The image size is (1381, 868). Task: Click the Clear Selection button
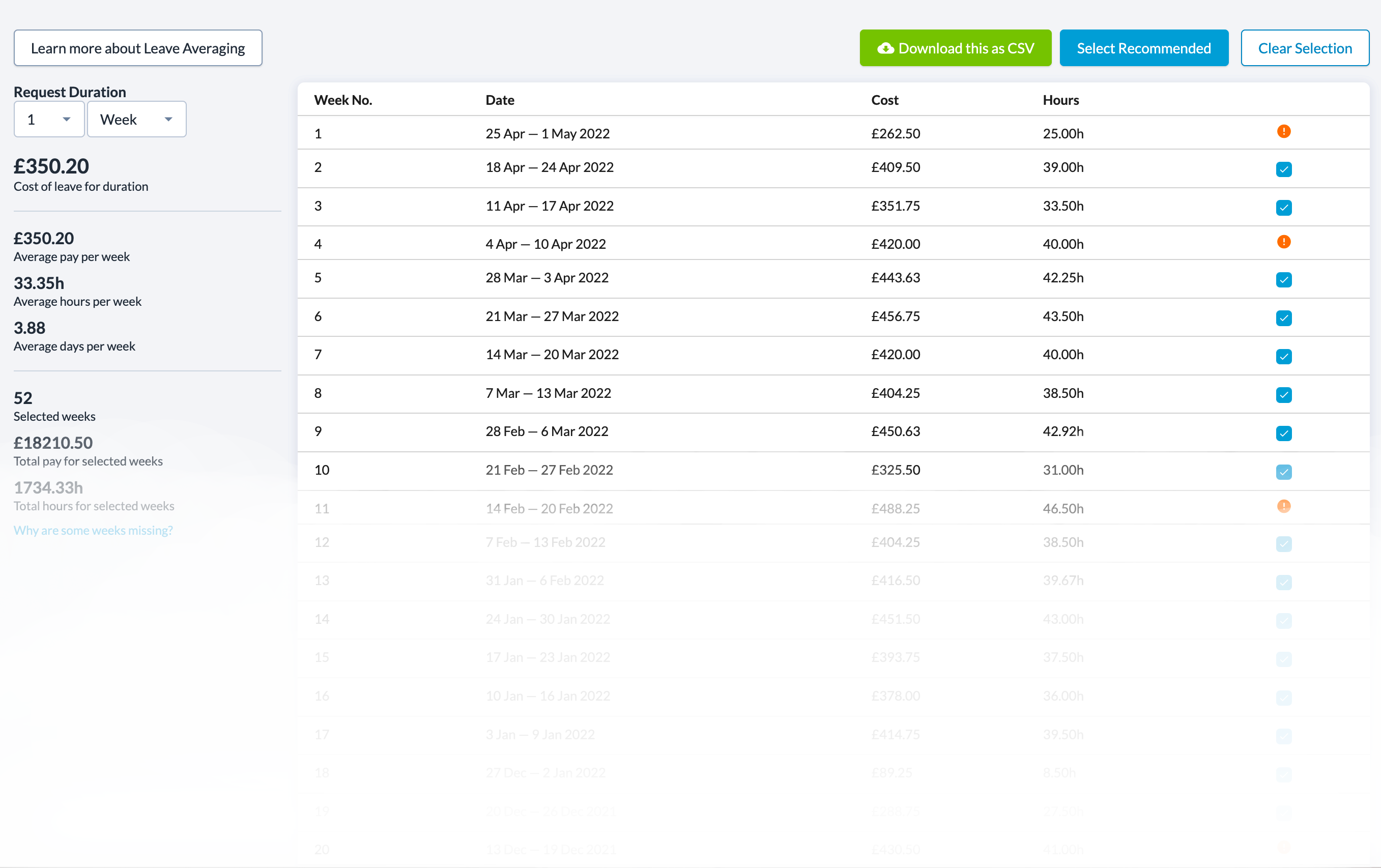click(x=1305, y=48)
